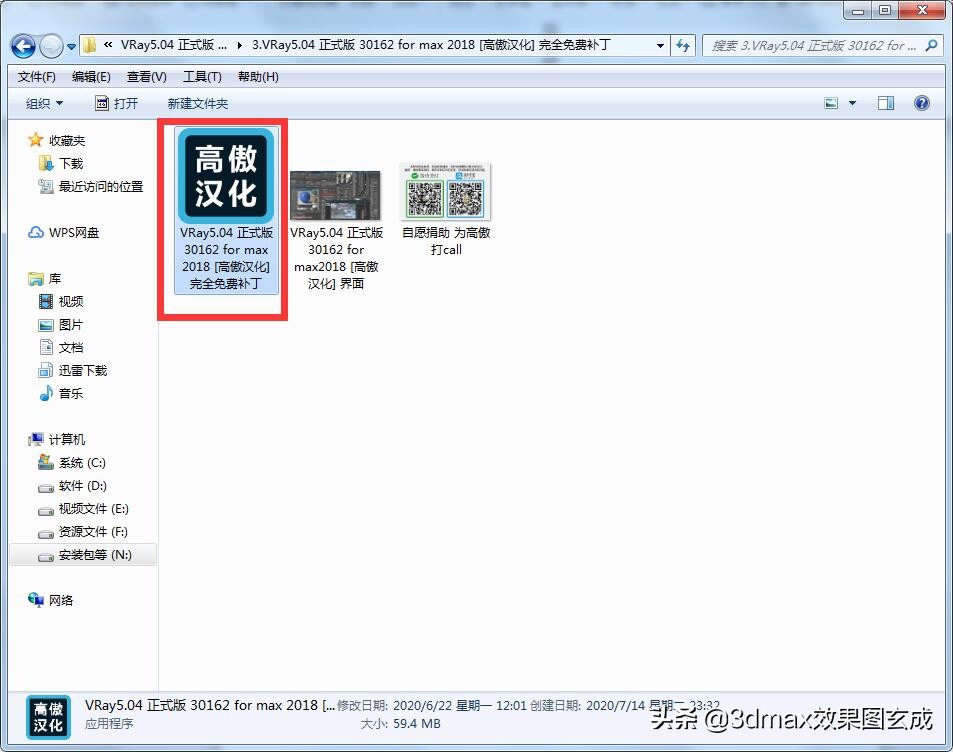The width and height of the screenshot is (953, 752).
Task: Select the 高傲汉化 installer application icon
Action: tap(226, 176)
